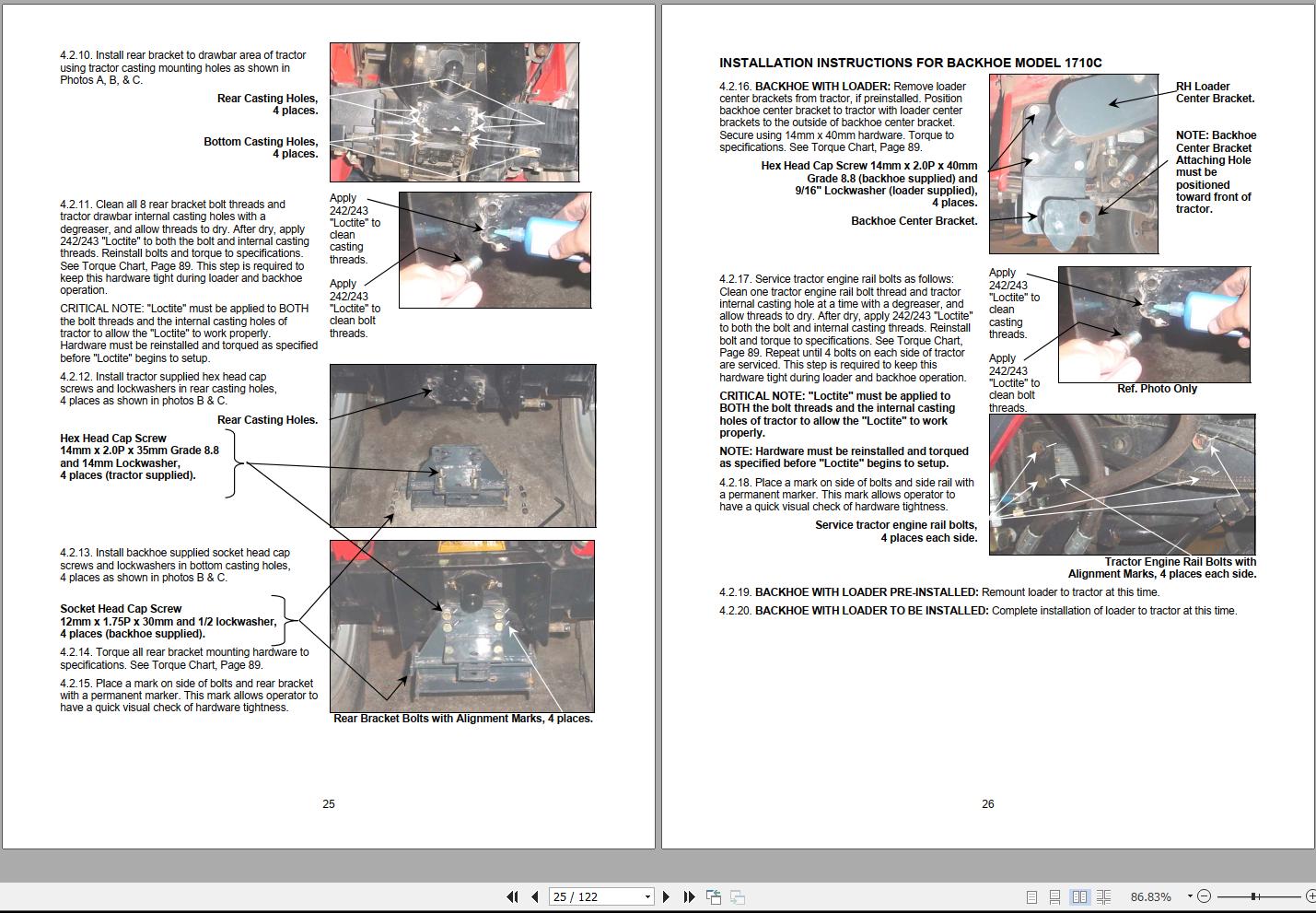Open the page number dropdown
The width and height of the screenshot is (1316, 913).
pos(647,896)
